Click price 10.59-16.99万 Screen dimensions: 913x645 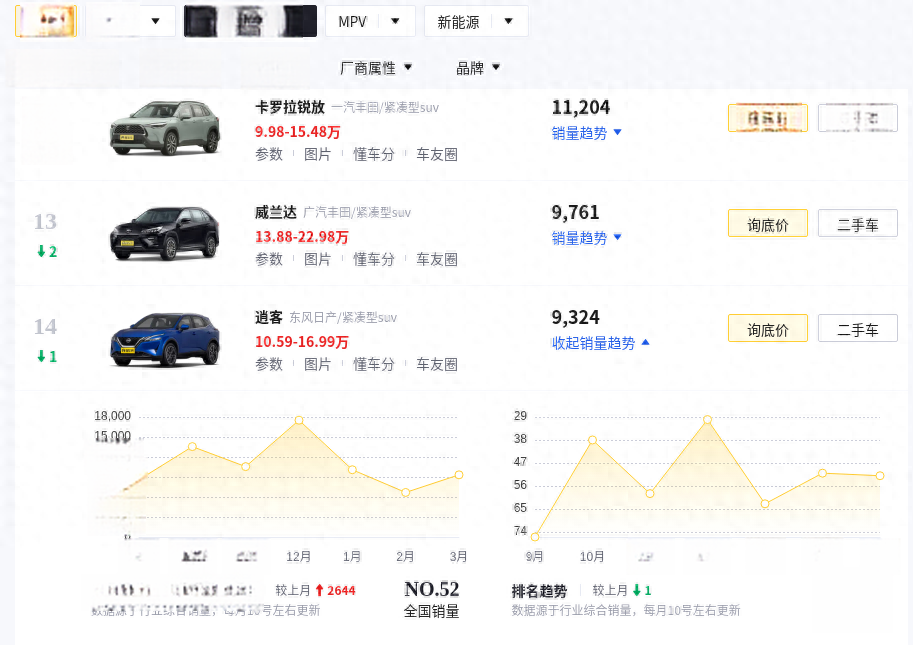tap(302, 342)
